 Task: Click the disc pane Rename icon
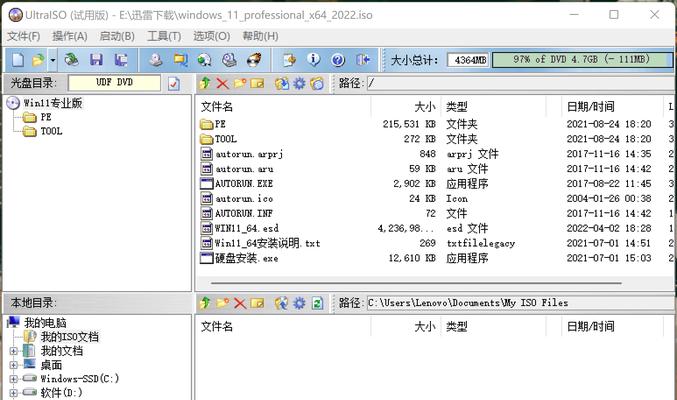(x=257, y=83)
